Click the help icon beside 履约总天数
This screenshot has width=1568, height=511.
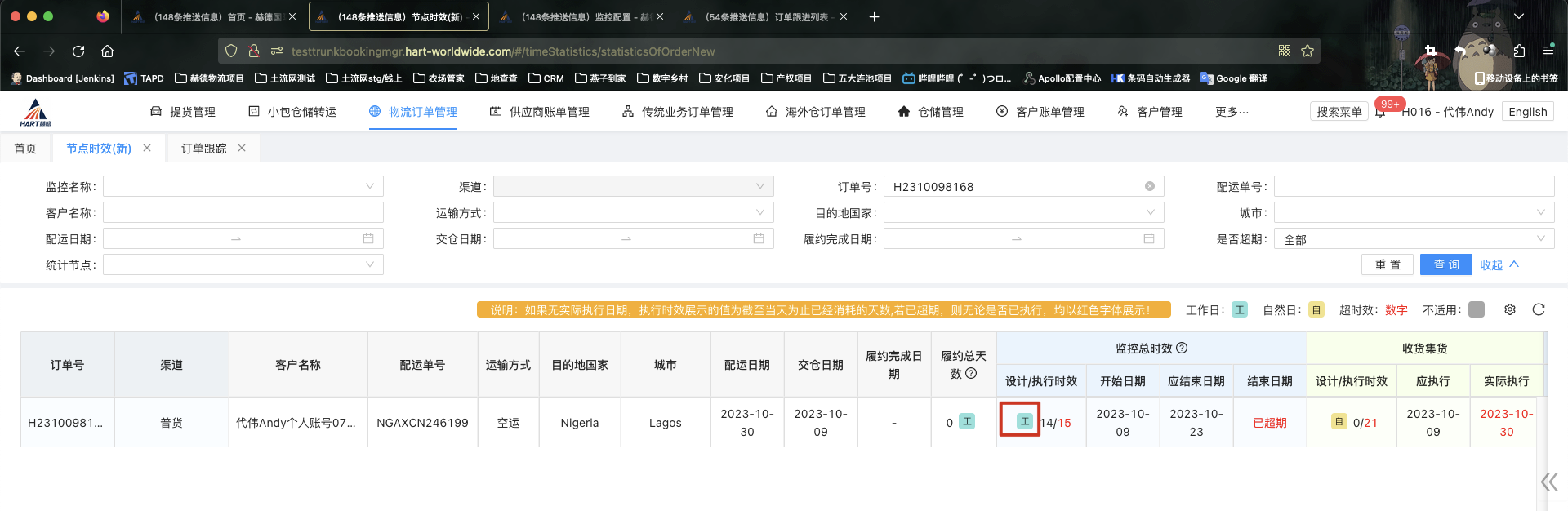point(971,373)
